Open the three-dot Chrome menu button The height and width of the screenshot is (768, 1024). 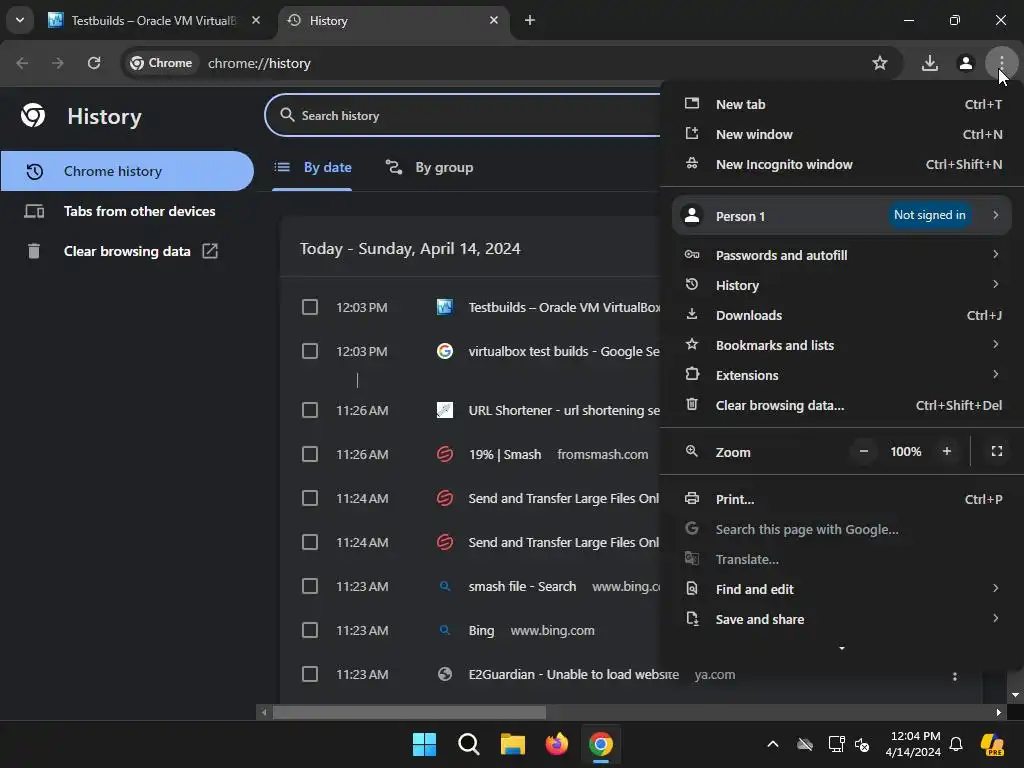click(1001, 63)
